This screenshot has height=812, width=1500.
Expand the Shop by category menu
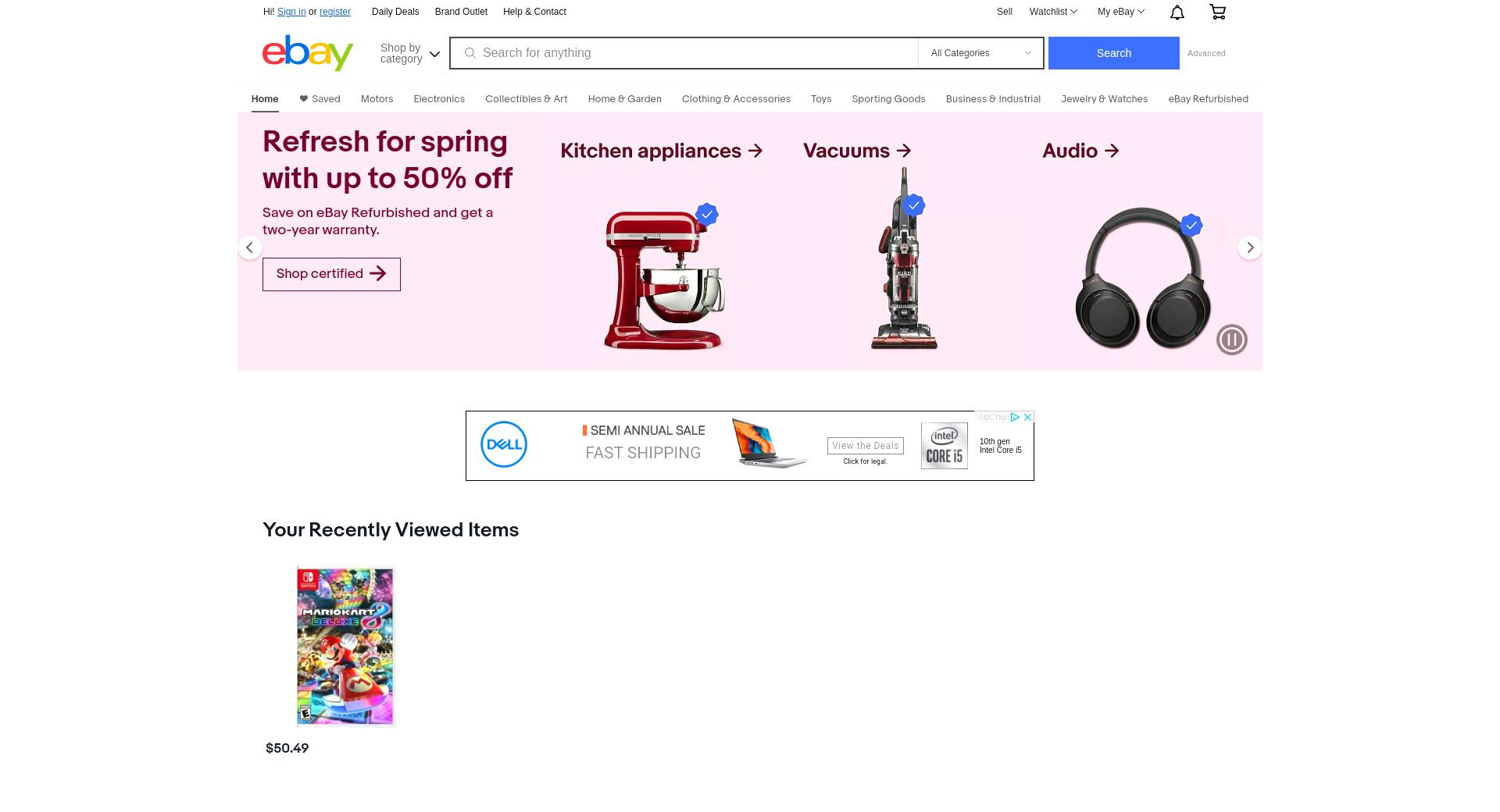tap(410, 53)
